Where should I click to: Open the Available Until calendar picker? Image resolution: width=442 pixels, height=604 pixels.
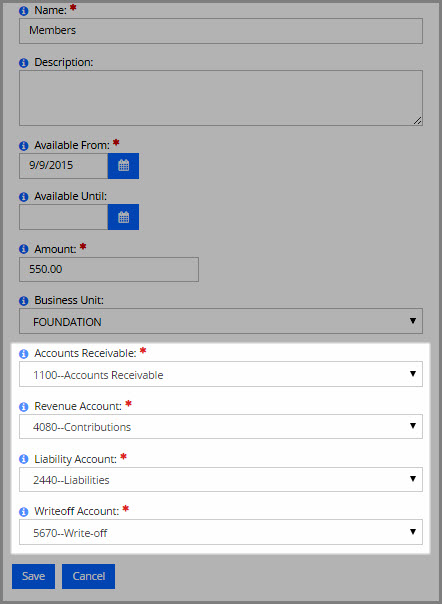pyautogui.click(x=123, y=217)
